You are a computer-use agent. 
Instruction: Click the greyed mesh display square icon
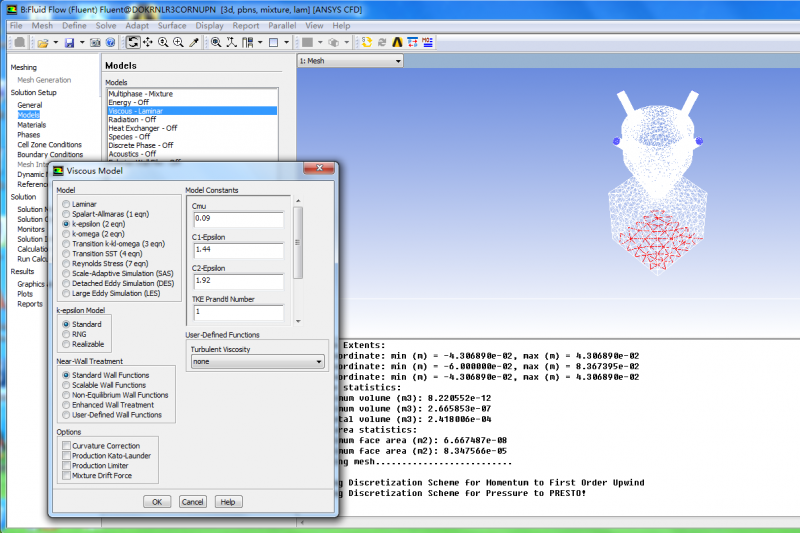tap(307, 42)
